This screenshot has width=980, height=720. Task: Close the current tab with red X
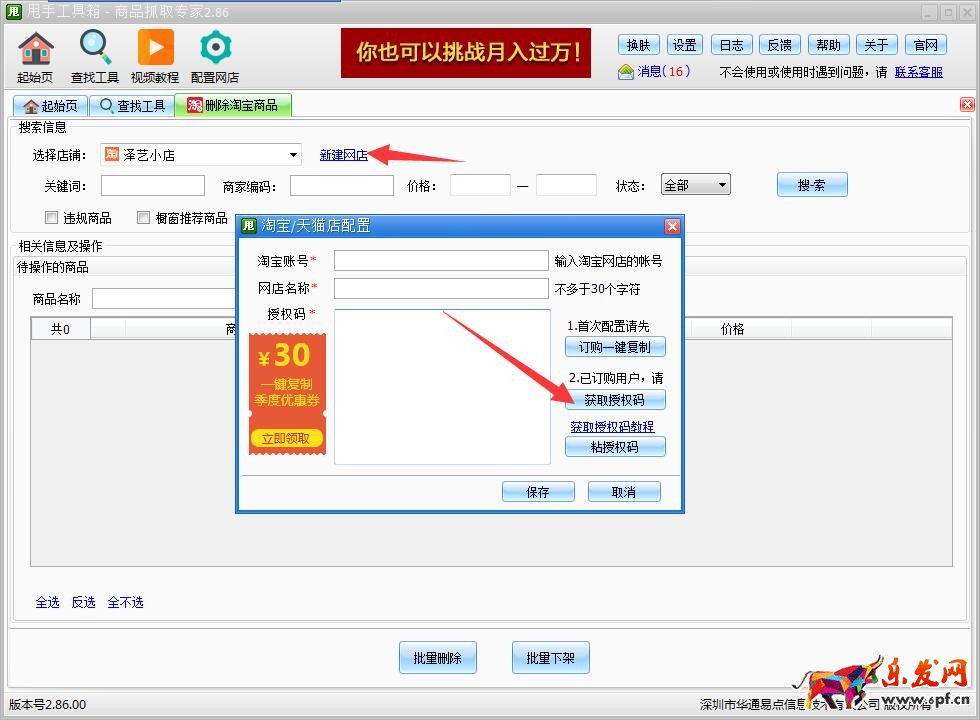(x=967, y=105)
